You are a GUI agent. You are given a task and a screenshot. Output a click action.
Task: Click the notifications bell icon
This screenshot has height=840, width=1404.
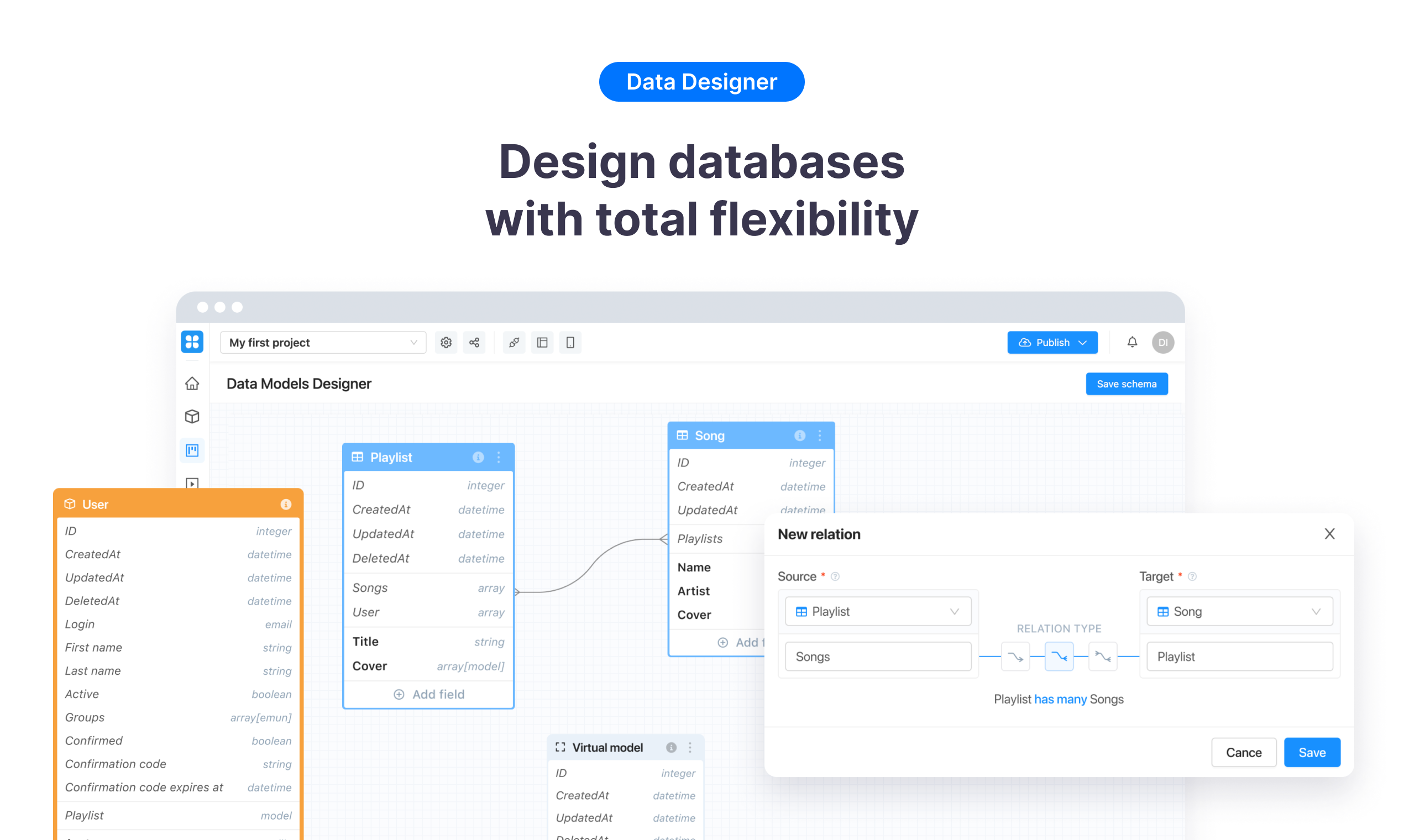[x=1132, y=342]
